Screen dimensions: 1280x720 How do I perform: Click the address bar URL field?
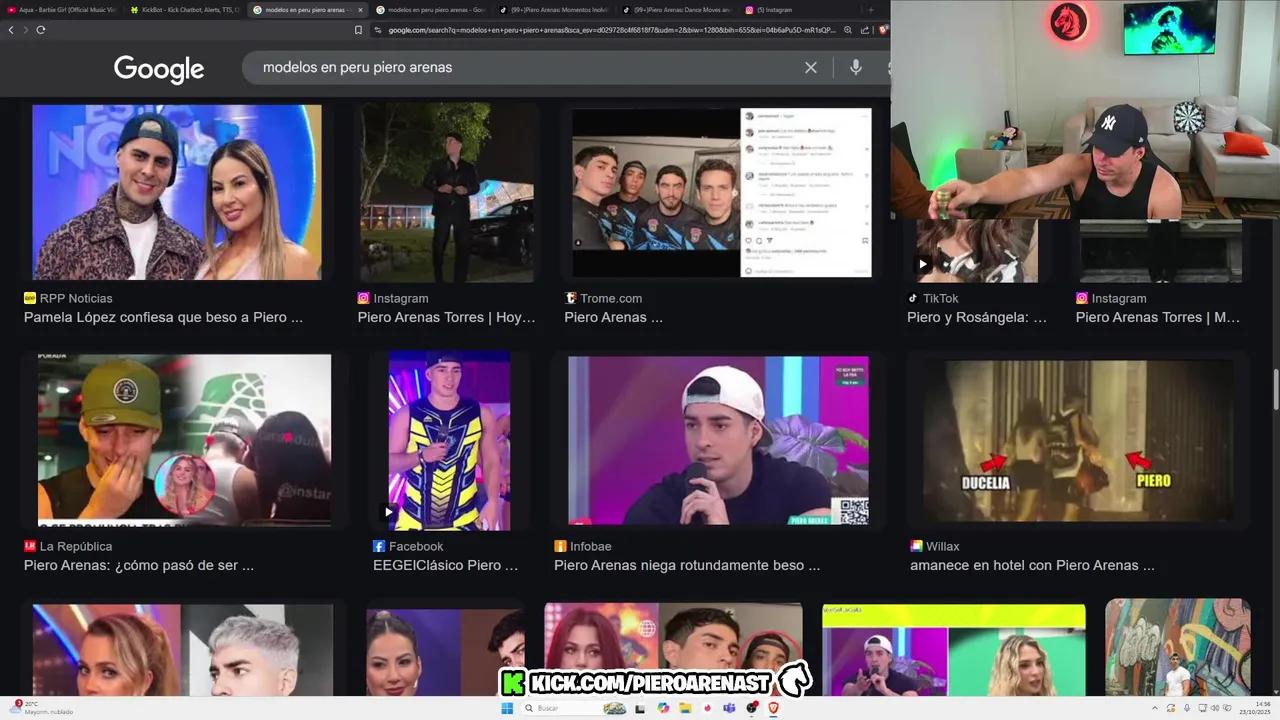coord(610,30)
